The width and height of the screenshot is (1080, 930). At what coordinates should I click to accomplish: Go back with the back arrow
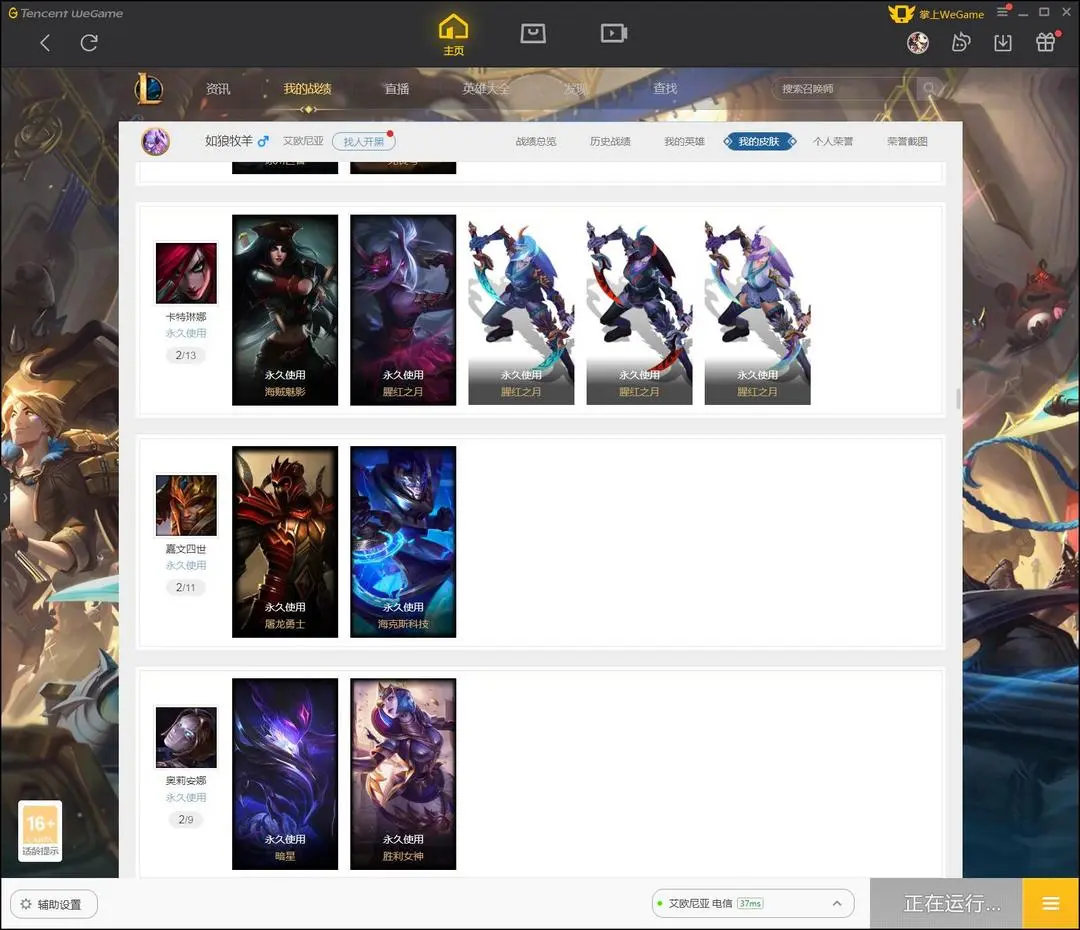pos(45,43)
